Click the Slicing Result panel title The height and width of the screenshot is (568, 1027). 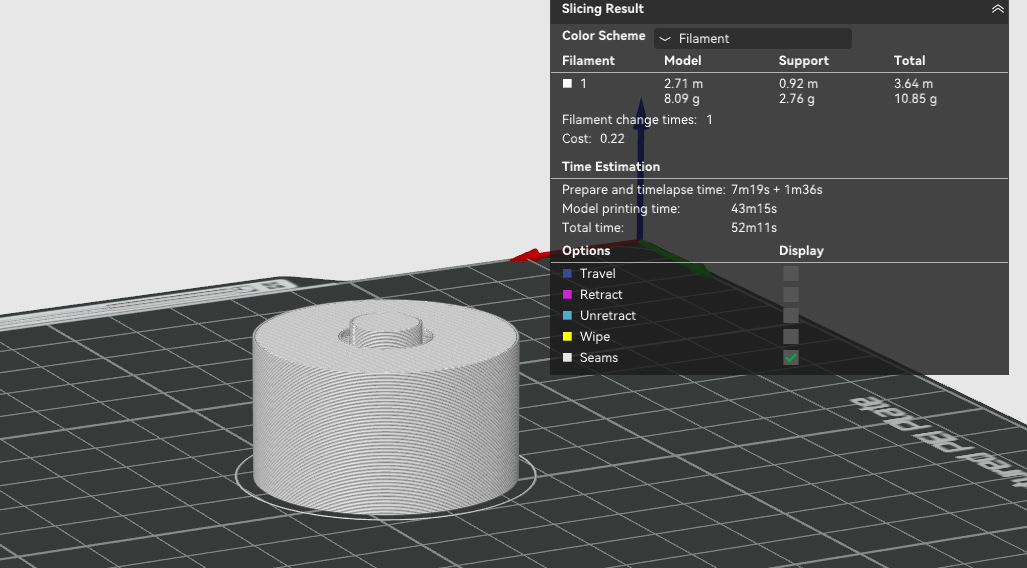pyautogui.click(x=602, y=9)
